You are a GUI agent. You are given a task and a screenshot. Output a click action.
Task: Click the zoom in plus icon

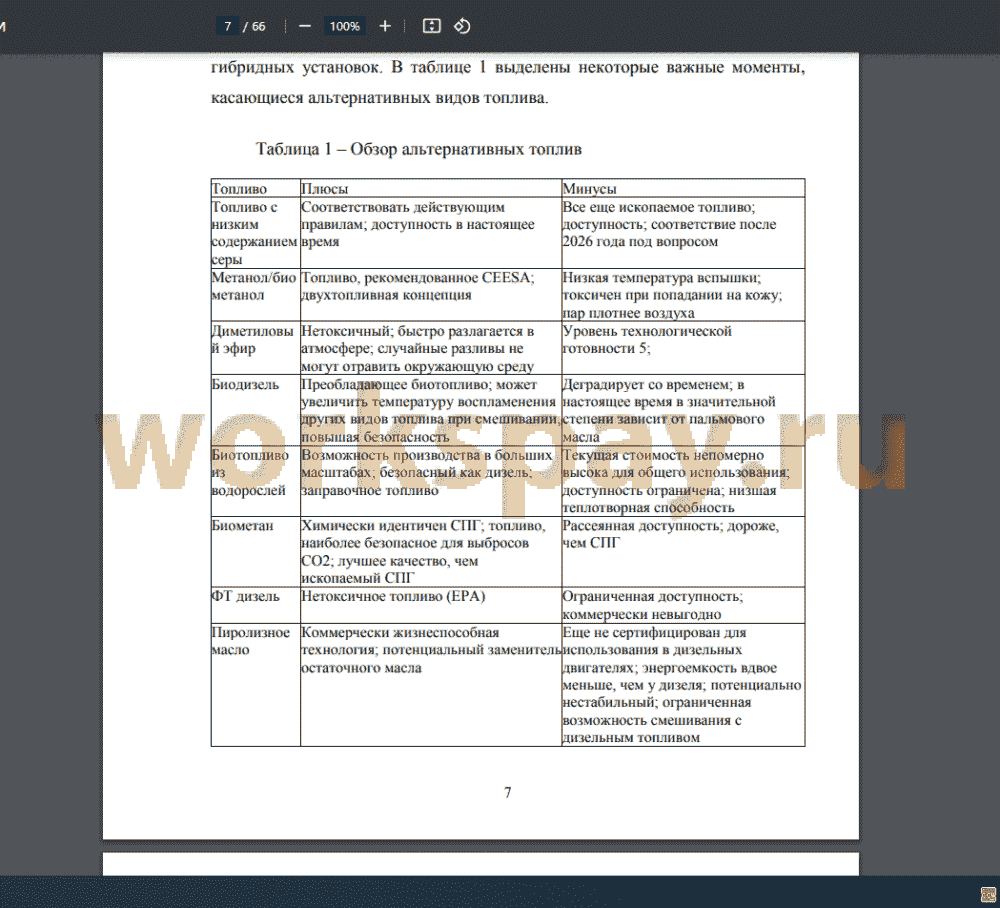(385, 26)
